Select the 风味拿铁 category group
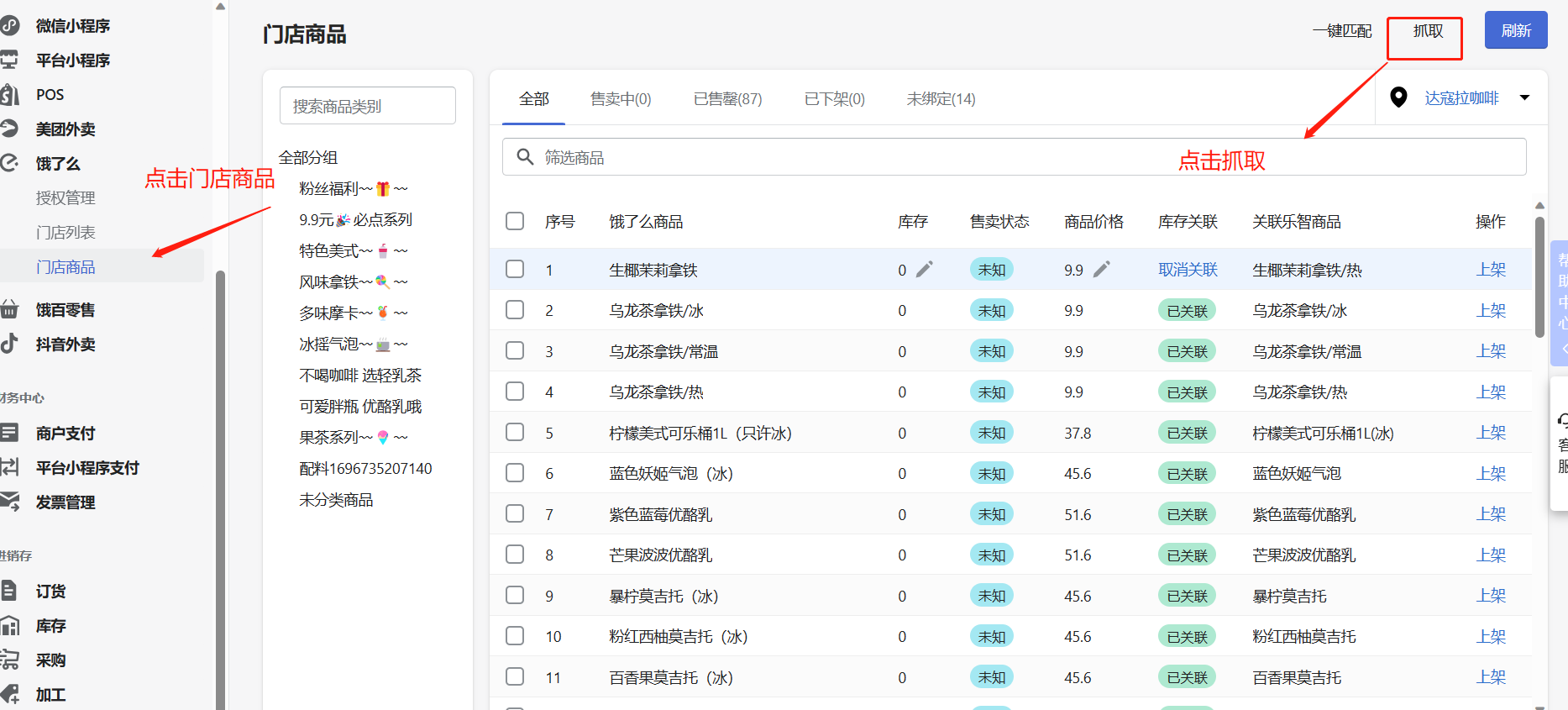 tap(354, 281)
